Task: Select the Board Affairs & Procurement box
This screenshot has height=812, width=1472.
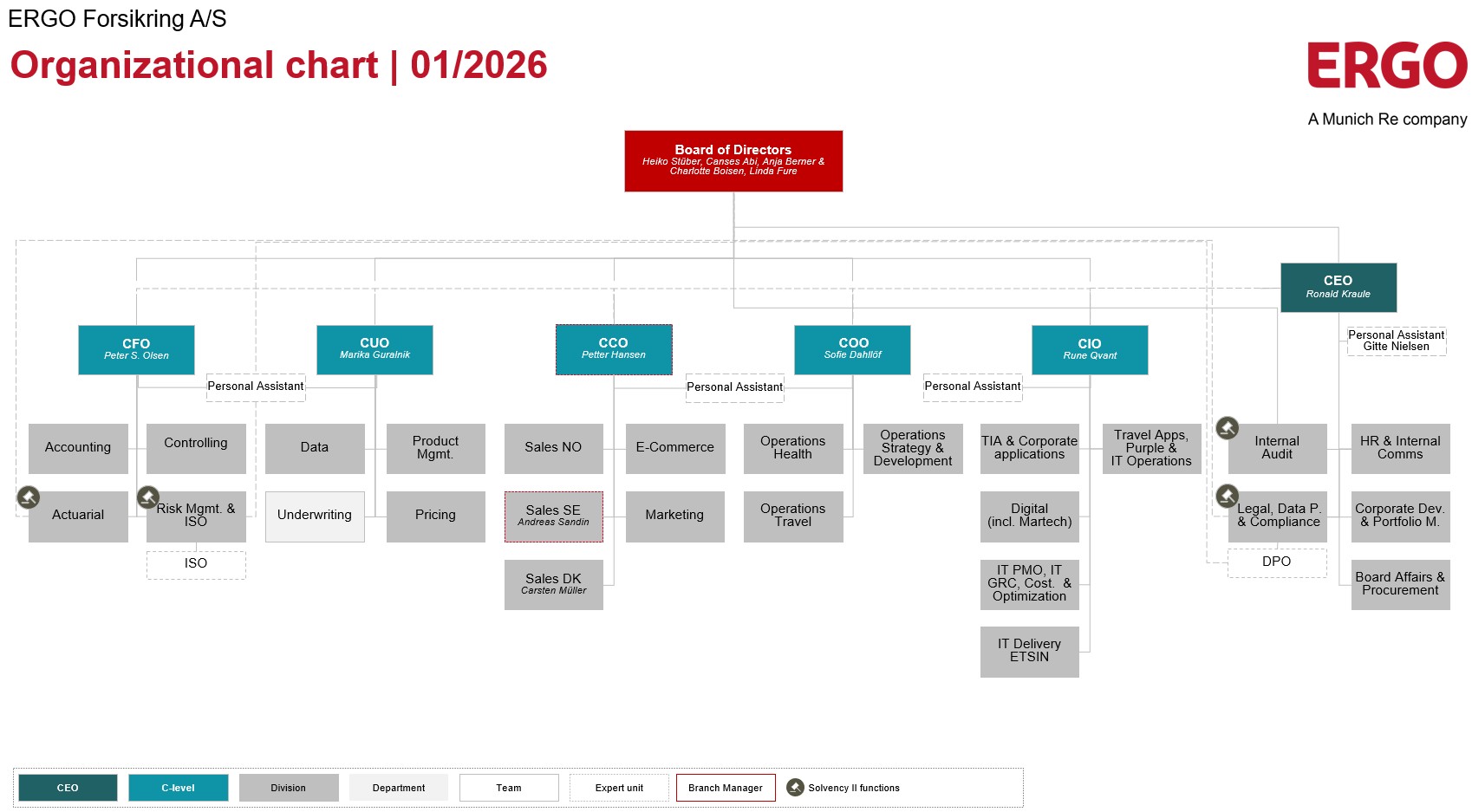Action: [x=1400, y=585]
